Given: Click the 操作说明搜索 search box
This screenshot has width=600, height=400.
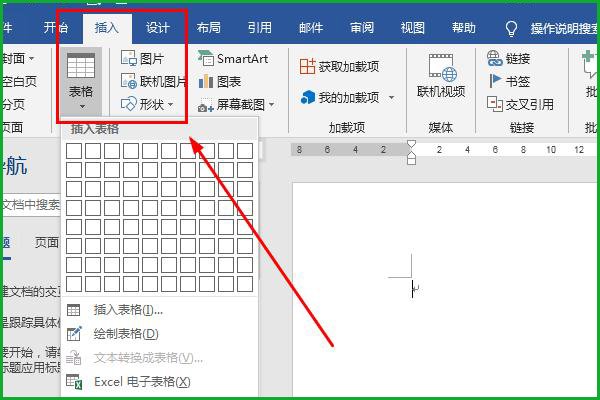Looking at the screenshot, I should [564, 28].
